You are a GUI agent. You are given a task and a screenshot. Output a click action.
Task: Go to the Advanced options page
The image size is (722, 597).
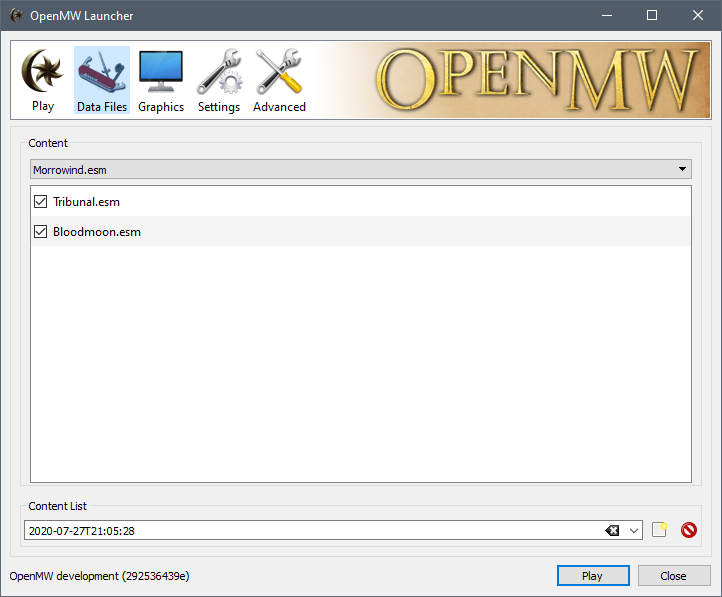279,81
